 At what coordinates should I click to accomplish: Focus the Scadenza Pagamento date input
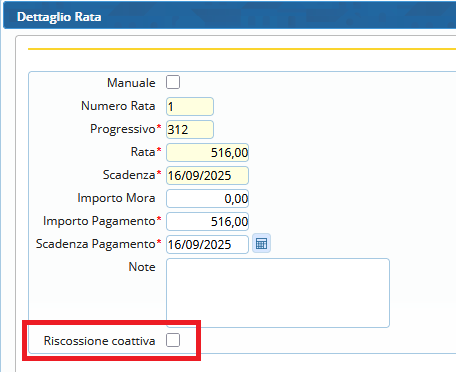[x=207, y=244]
